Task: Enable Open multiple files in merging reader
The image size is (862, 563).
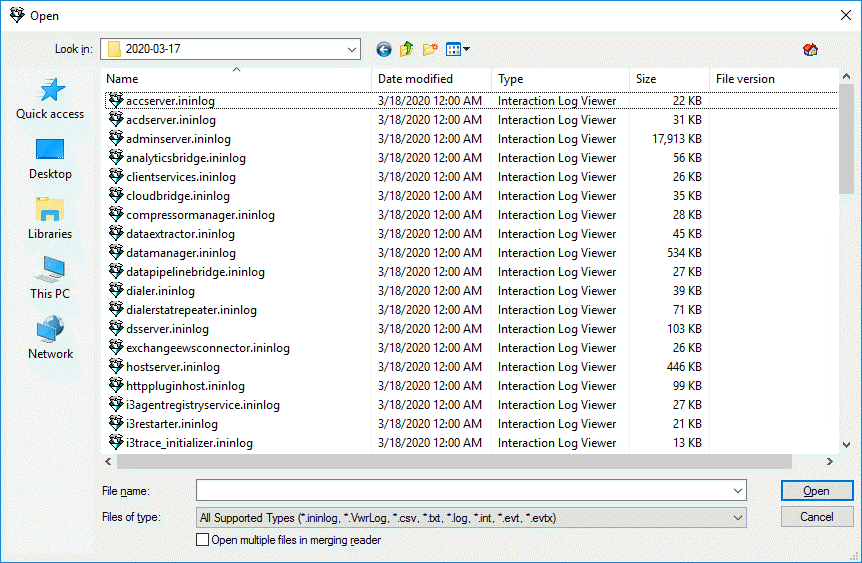Action: point(204,540)
